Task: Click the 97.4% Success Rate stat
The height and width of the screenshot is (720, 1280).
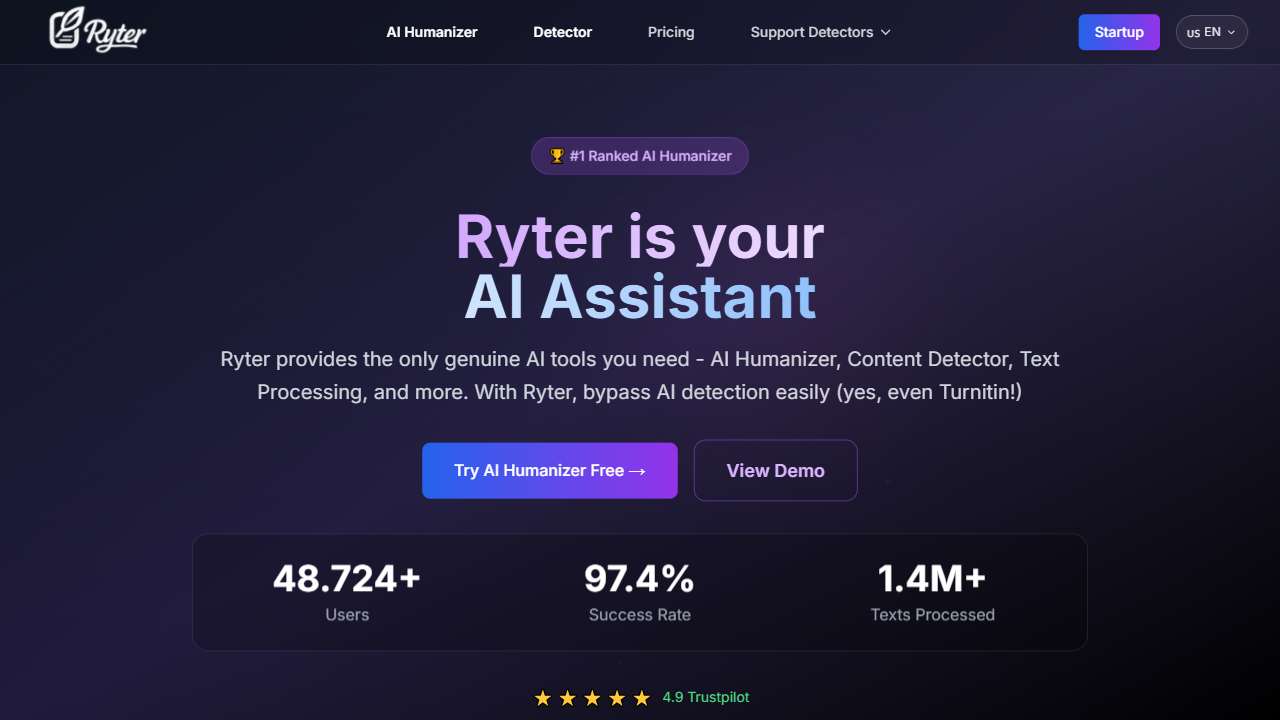Action: [639, 592]
